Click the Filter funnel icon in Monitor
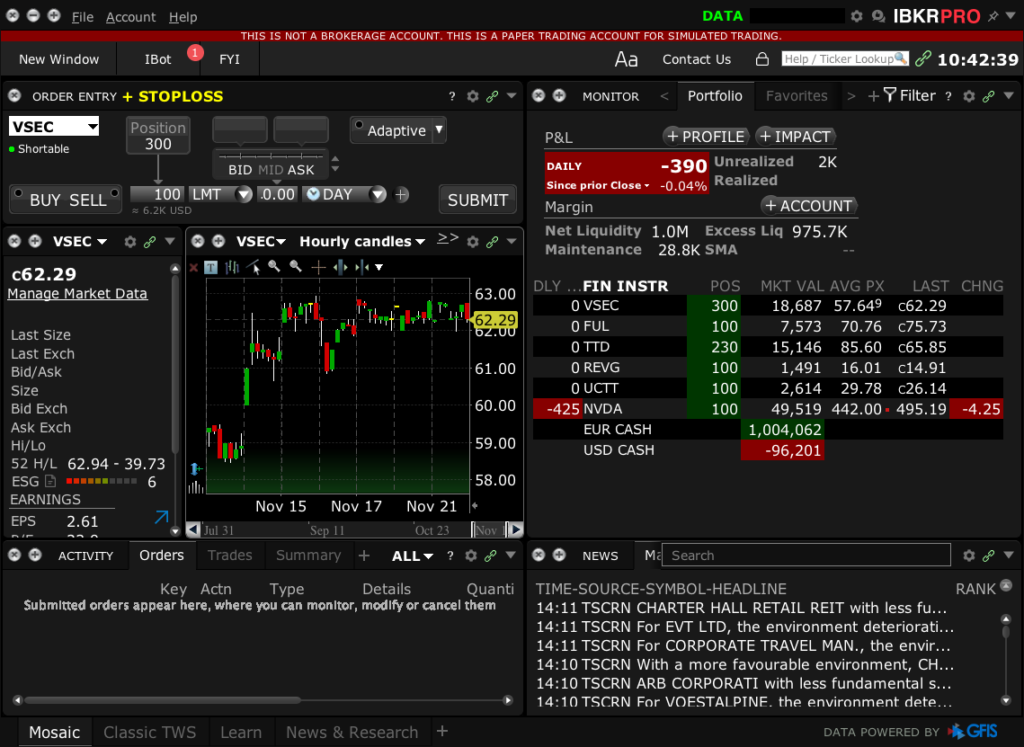The image size is (1024, 747). tap(890, 96)
